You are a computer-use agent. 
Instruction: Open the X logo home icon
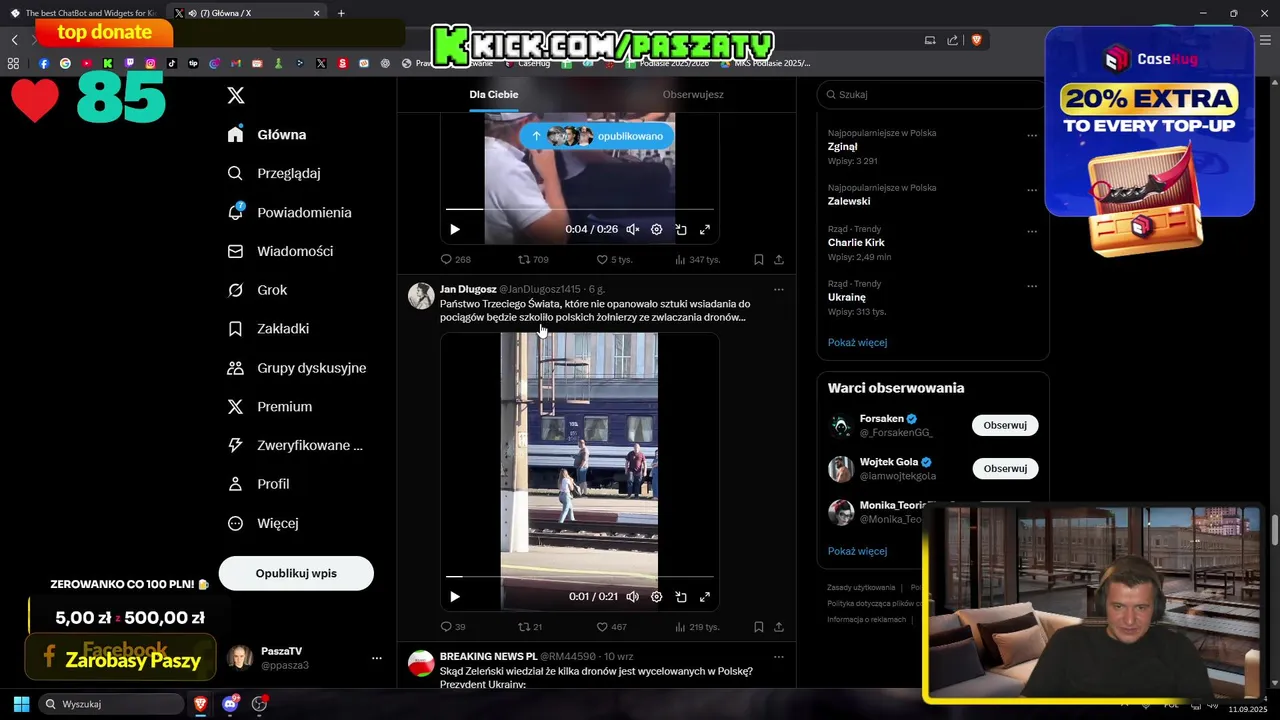236,95
